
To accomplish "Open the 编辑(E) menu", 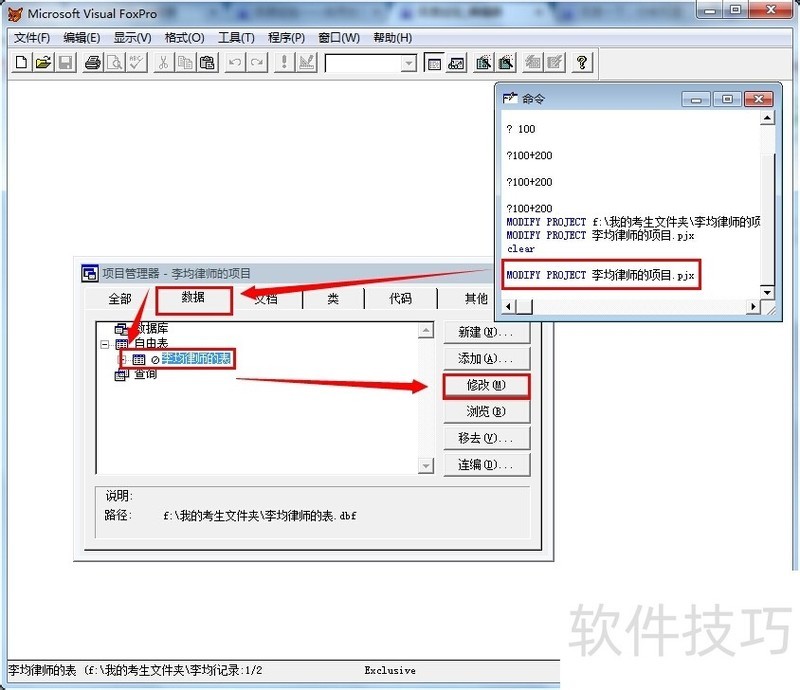I will pos(82,38).
